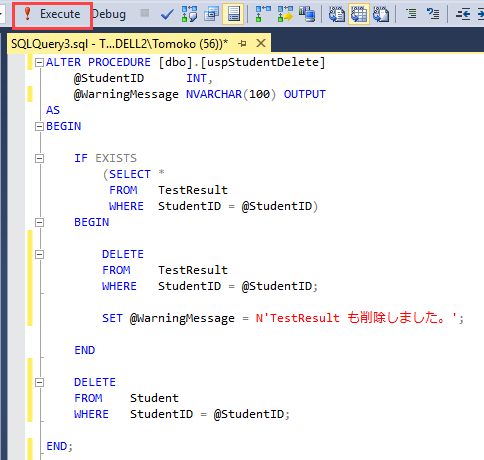Click TestResult in the subquery FROM clause
This screenshot has width=484, height=460.
coord(193,190)
